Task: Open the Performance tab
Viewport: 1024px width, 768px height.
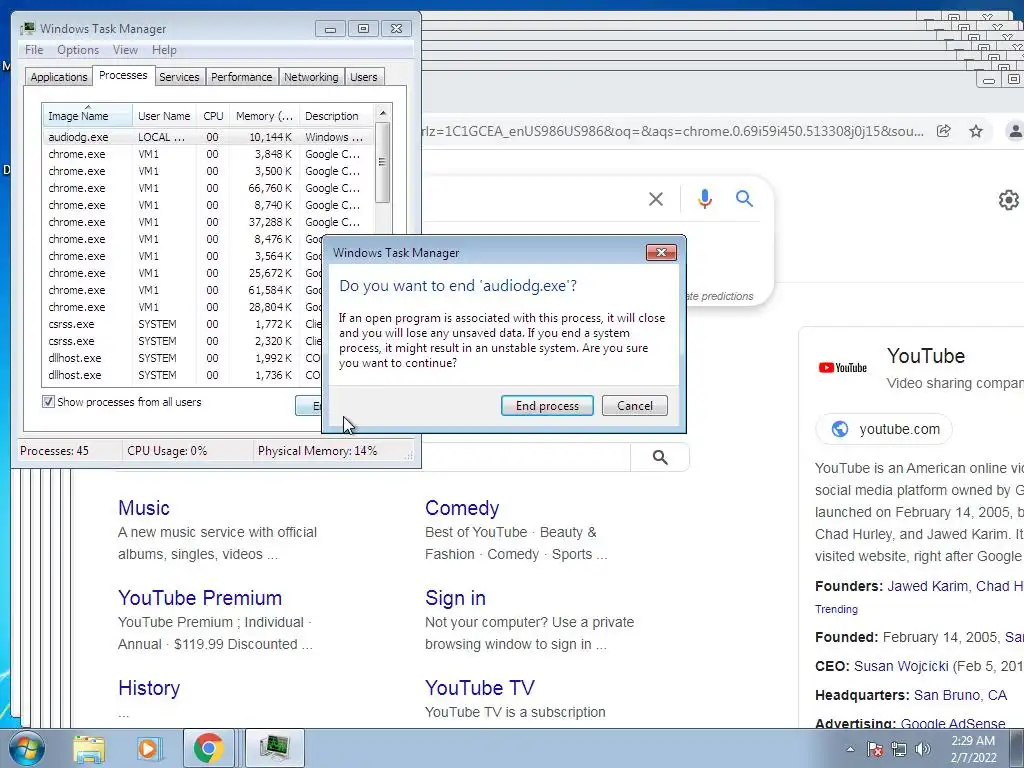Action: pyautogui.click(x=241, y=77)
